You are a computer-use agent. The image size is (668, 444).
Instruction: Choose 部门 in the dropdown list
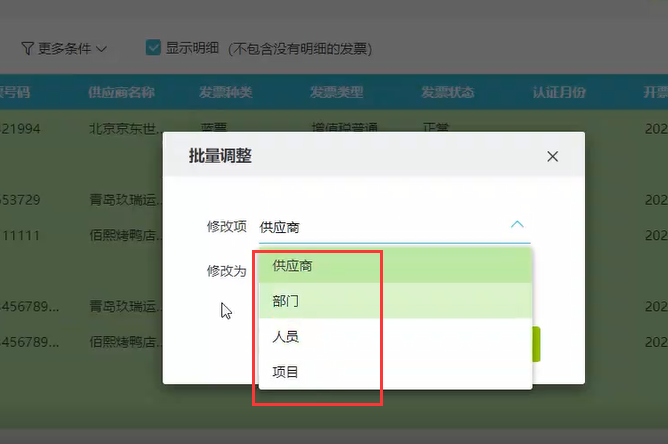pyautogui.click(x=286, y=301)
